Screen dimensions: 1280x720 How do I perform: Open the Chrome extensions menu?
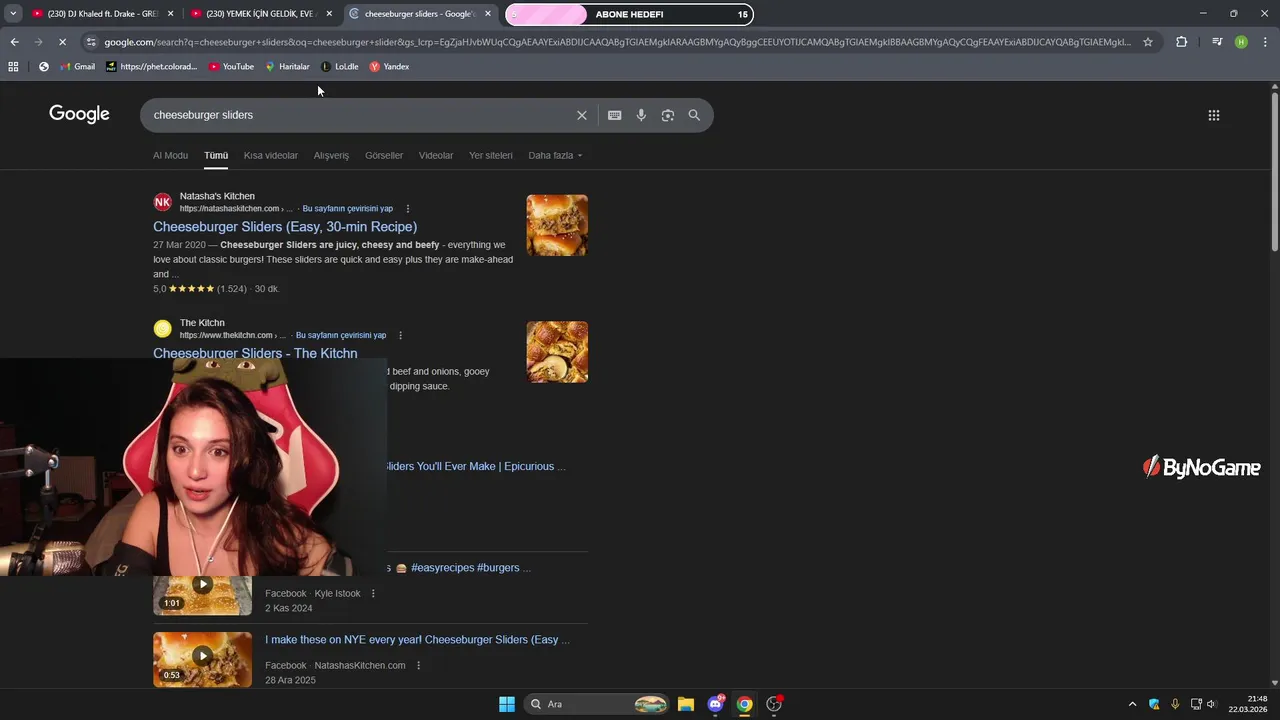point(1181,42)
